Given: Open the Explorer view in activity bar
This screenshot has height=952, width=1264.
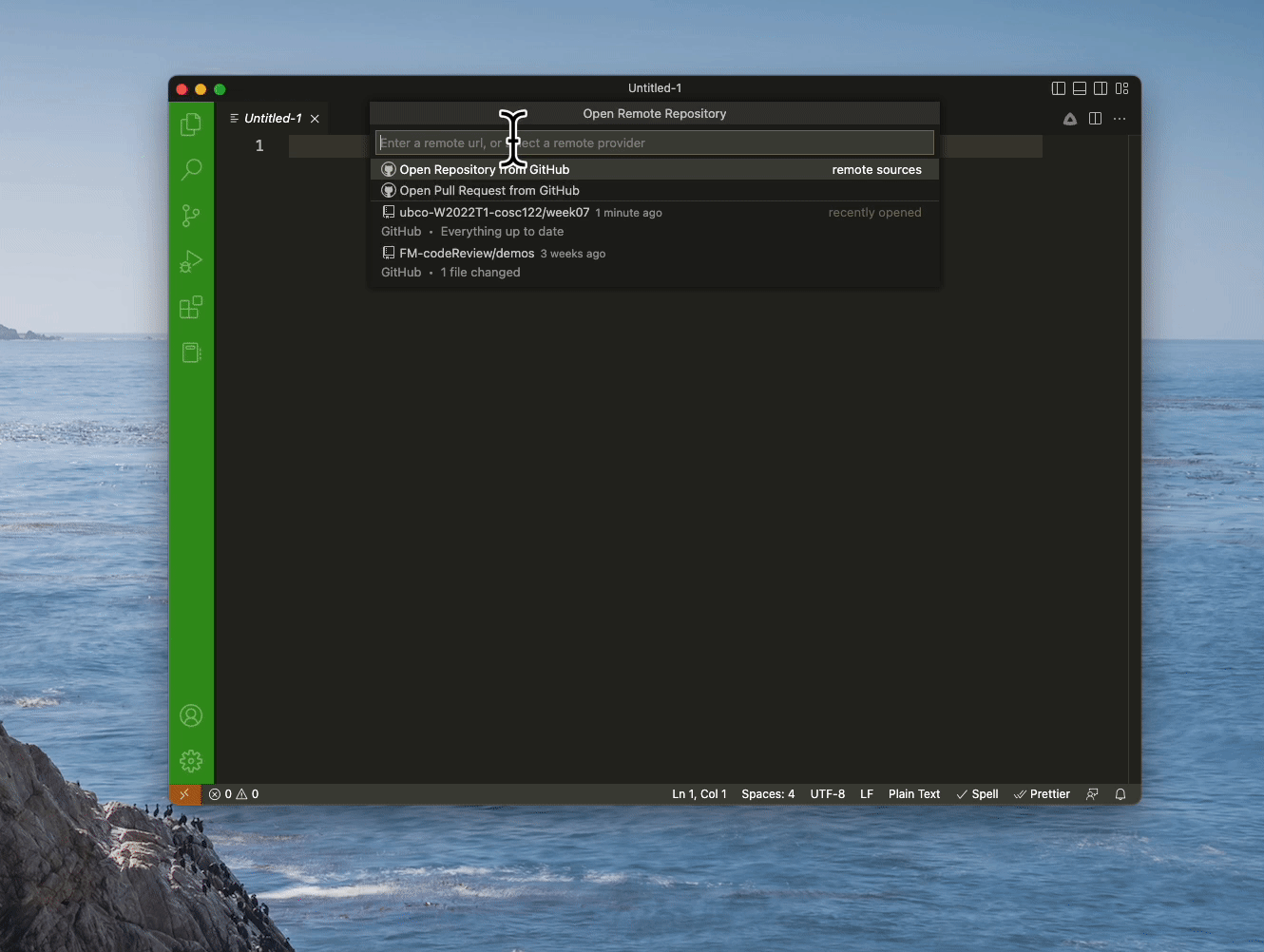Looking at the screenshot, I should [x=191, y=124].
